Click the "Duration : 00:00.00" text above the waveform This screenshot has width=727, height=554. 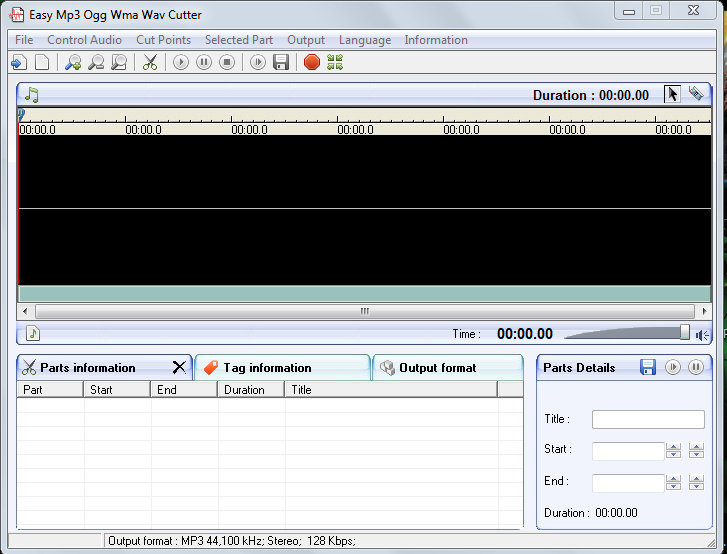click(591, 95)
